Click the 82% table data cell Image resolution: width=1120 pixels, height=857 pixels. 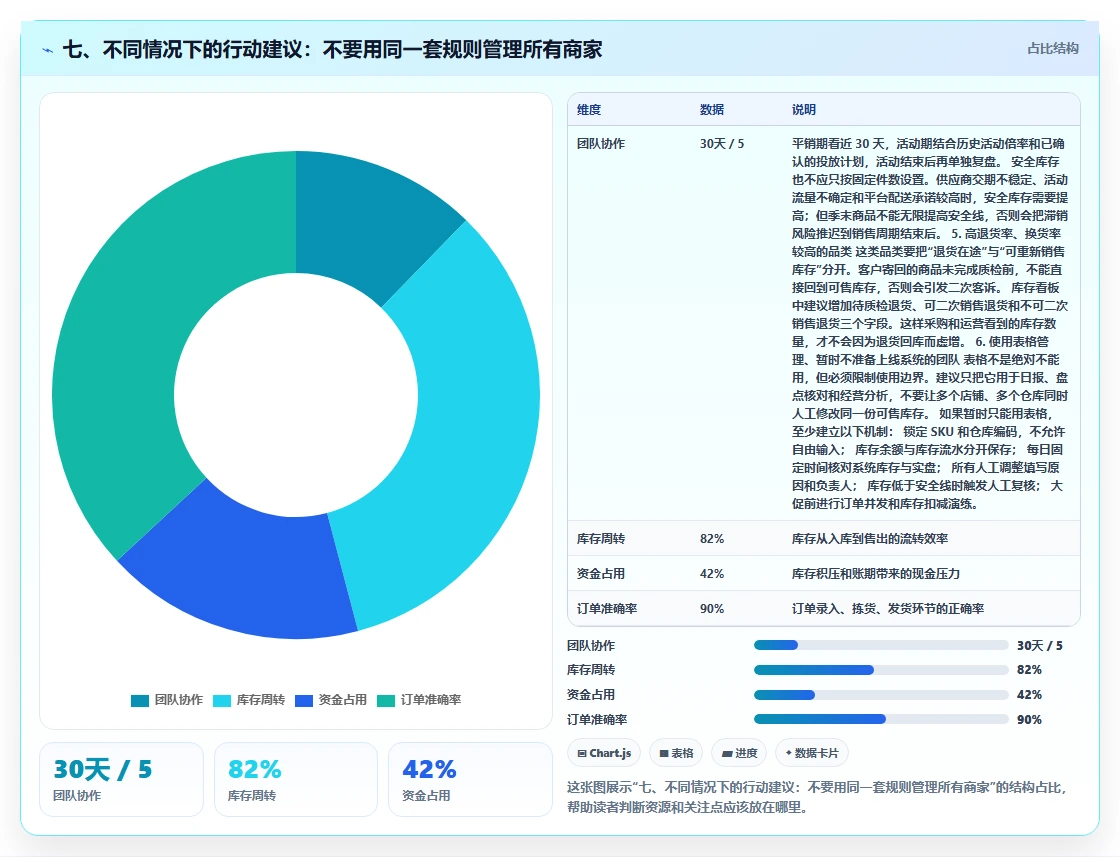click(x=712, y=538)
